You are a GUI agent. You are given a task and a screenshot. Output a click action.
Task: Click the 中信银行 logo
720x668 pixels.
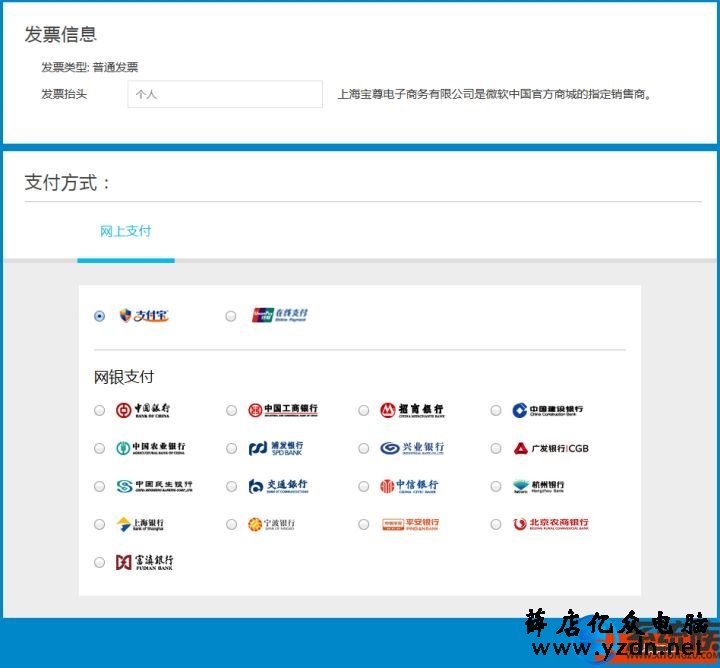tap(409, 486)
